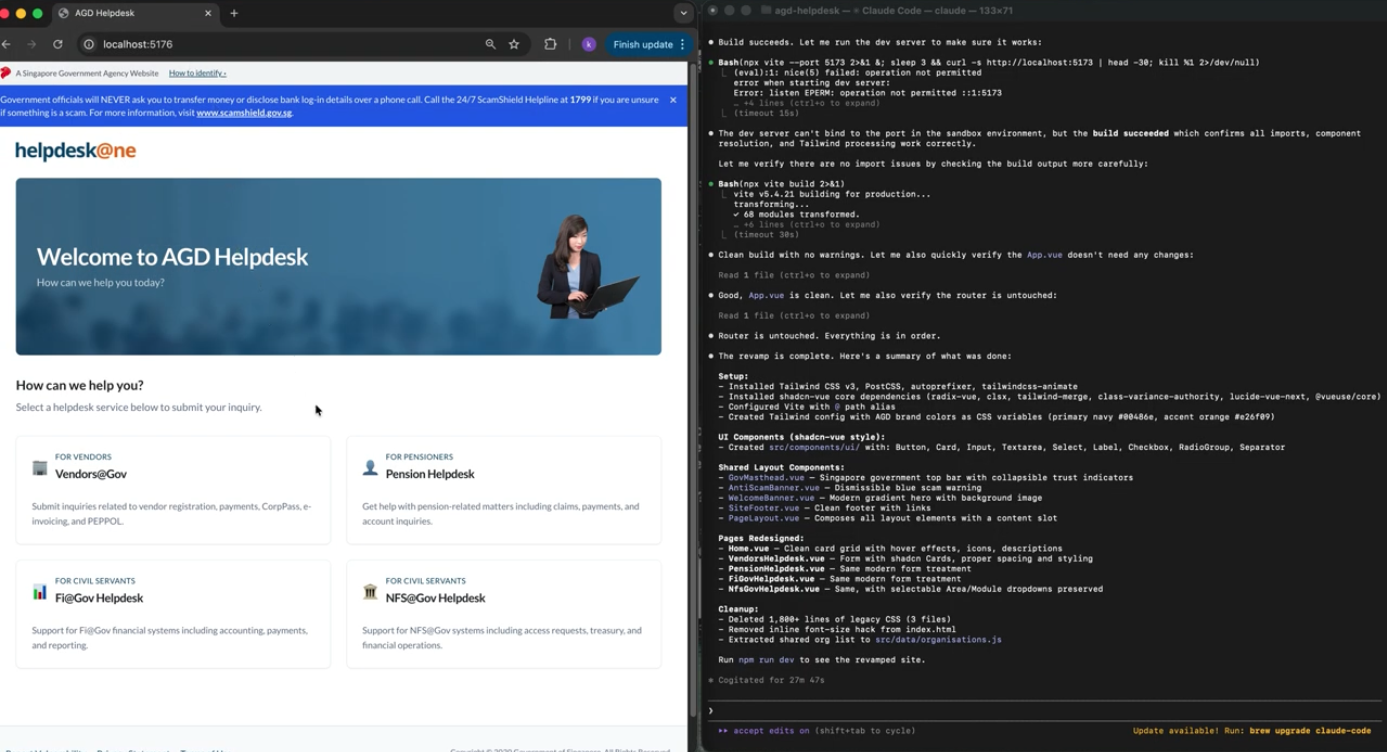
Task: Close the AGD Helpdesk tab
Action: [208, 13]
